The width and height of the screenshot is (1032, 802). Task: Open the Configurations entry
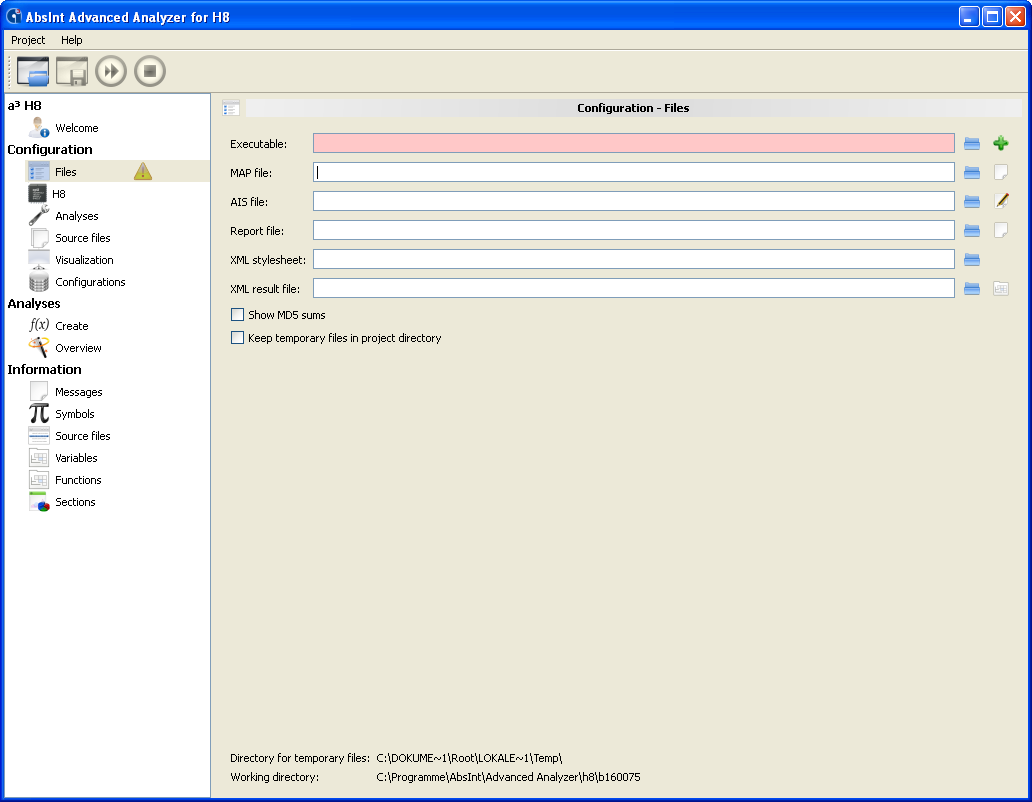90,282
